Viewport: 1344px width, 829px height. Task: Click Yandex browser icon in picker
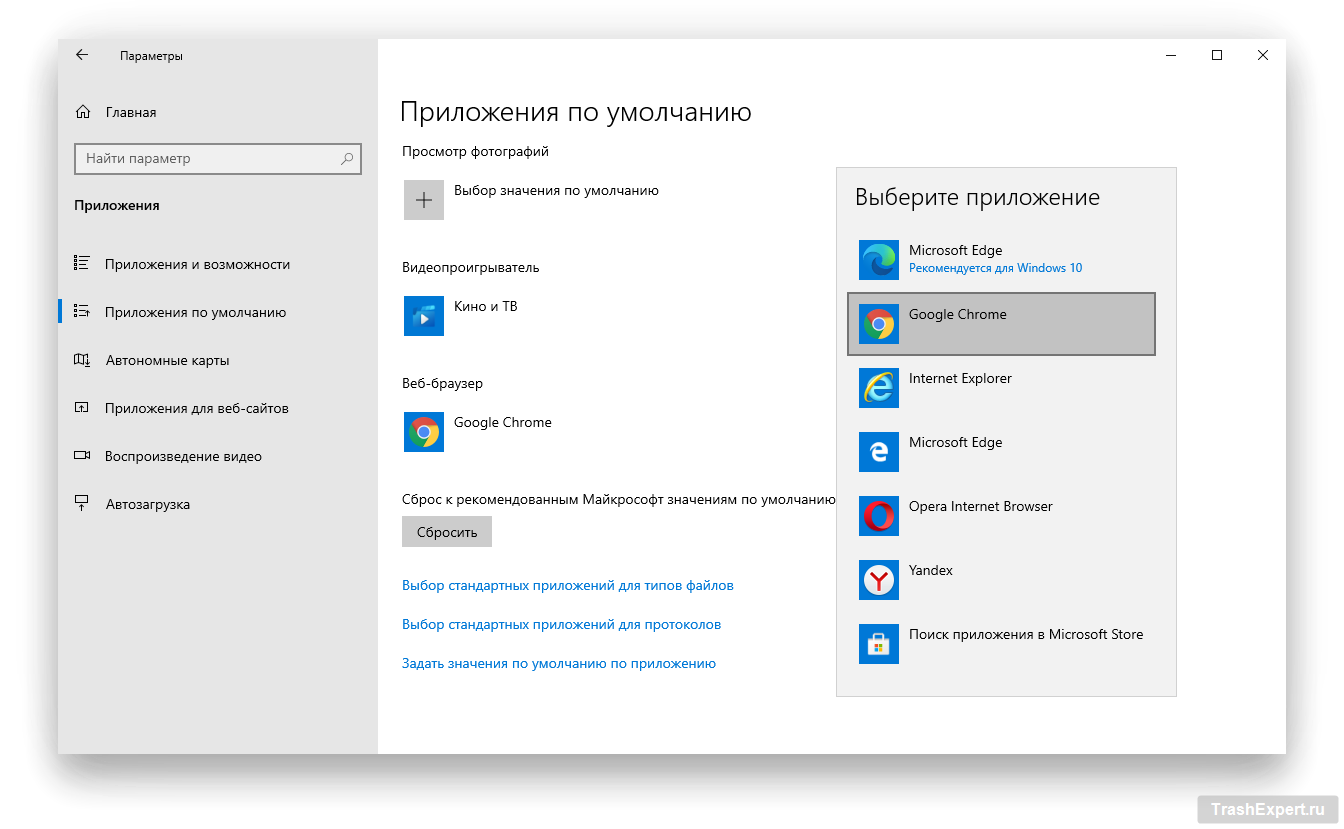879,580
